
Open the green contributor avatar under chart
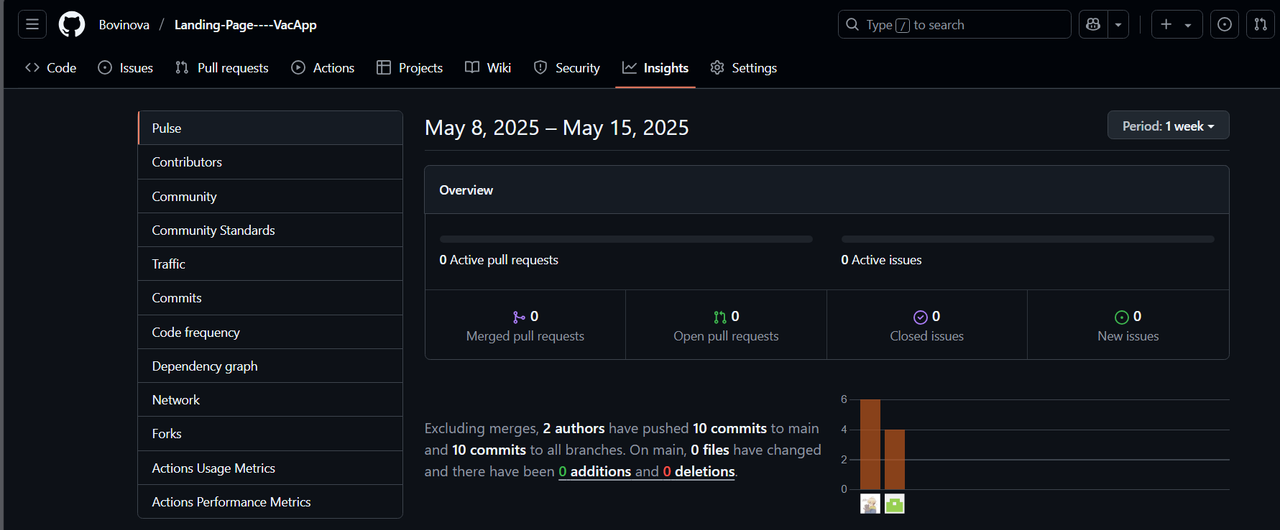[x=895, y=504]
